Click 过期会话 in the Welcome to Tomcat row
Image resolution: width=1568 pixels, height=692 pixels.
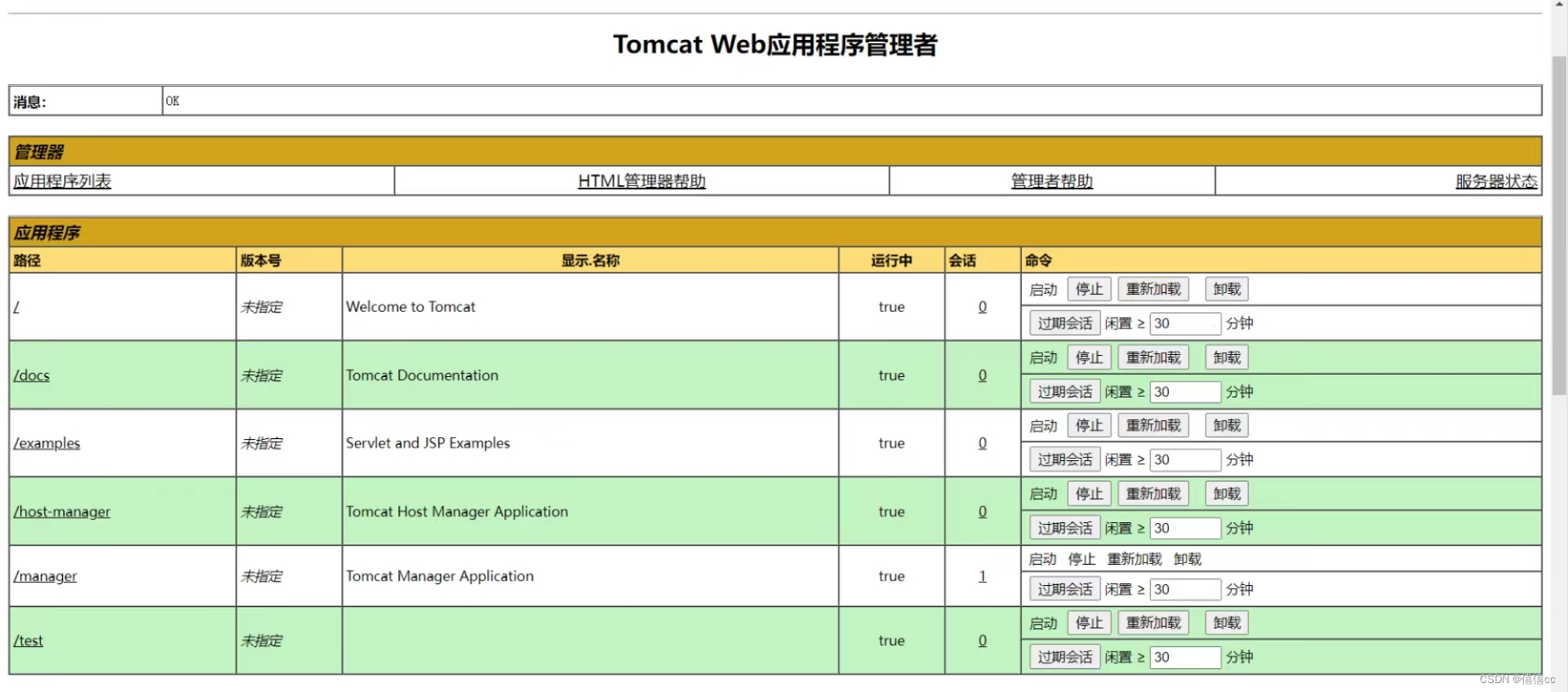coord(1064,323)
